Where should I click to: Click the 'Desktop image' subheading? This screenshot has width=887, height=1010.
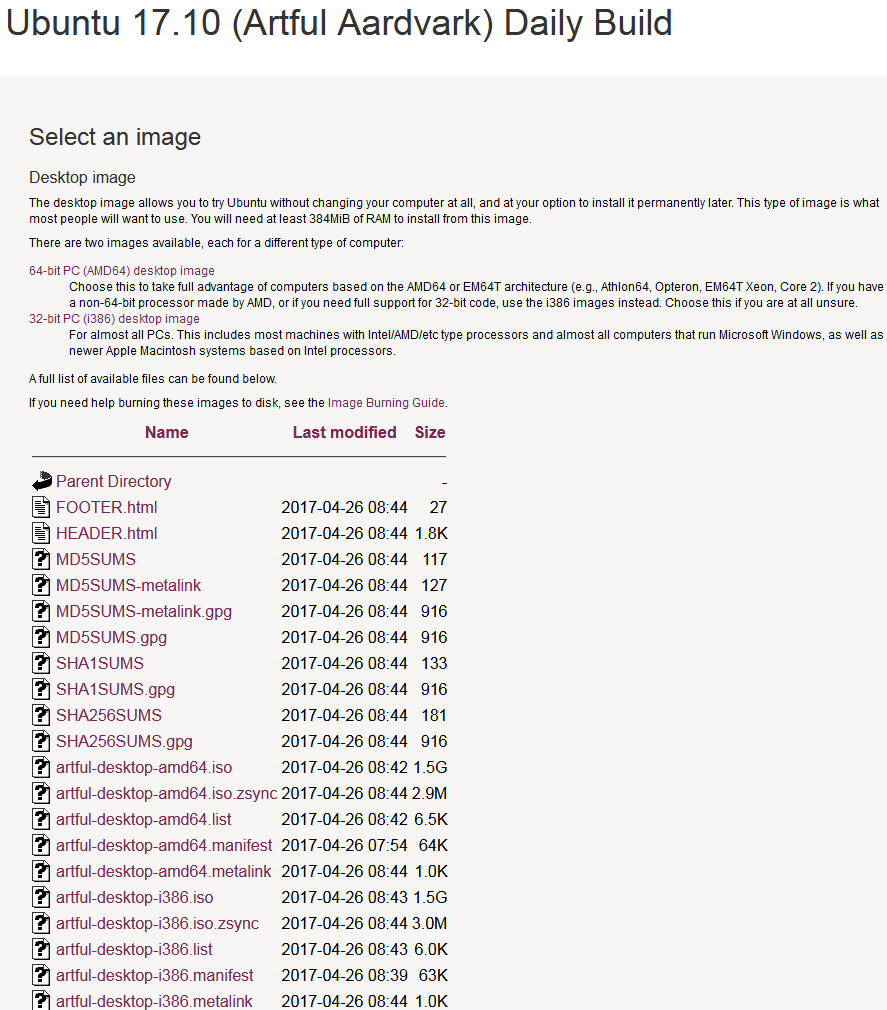[x=82, y=177]
